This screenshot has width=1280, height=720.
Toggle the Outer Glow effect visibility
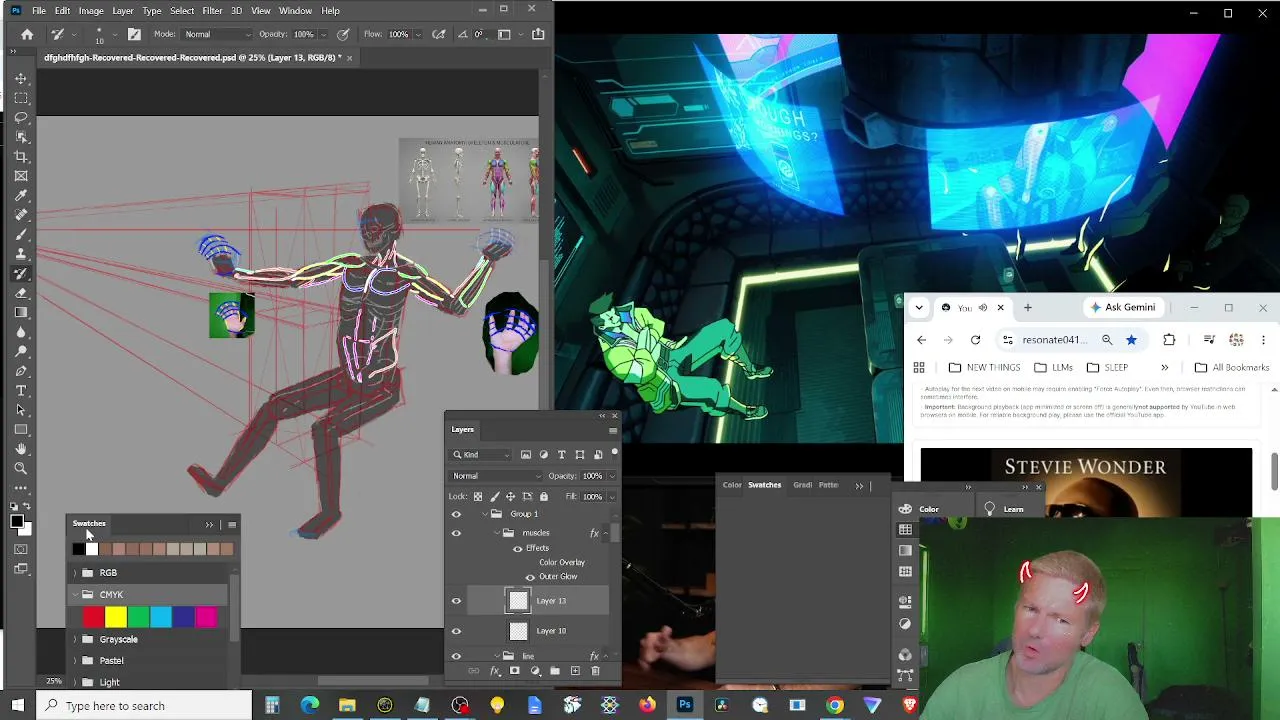[530, 577]
